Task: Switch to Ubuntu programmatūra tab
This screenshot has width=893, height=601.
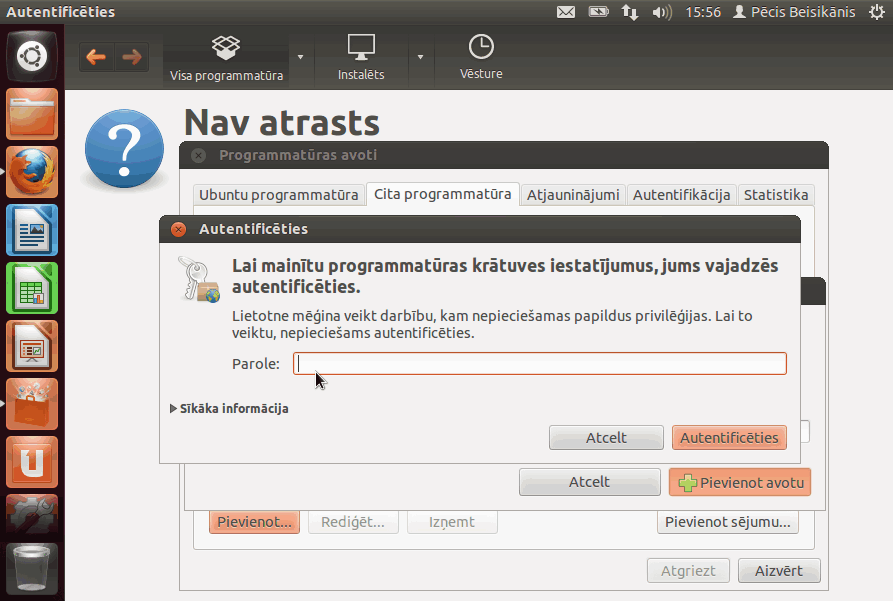Action: [x=278, y=195]
